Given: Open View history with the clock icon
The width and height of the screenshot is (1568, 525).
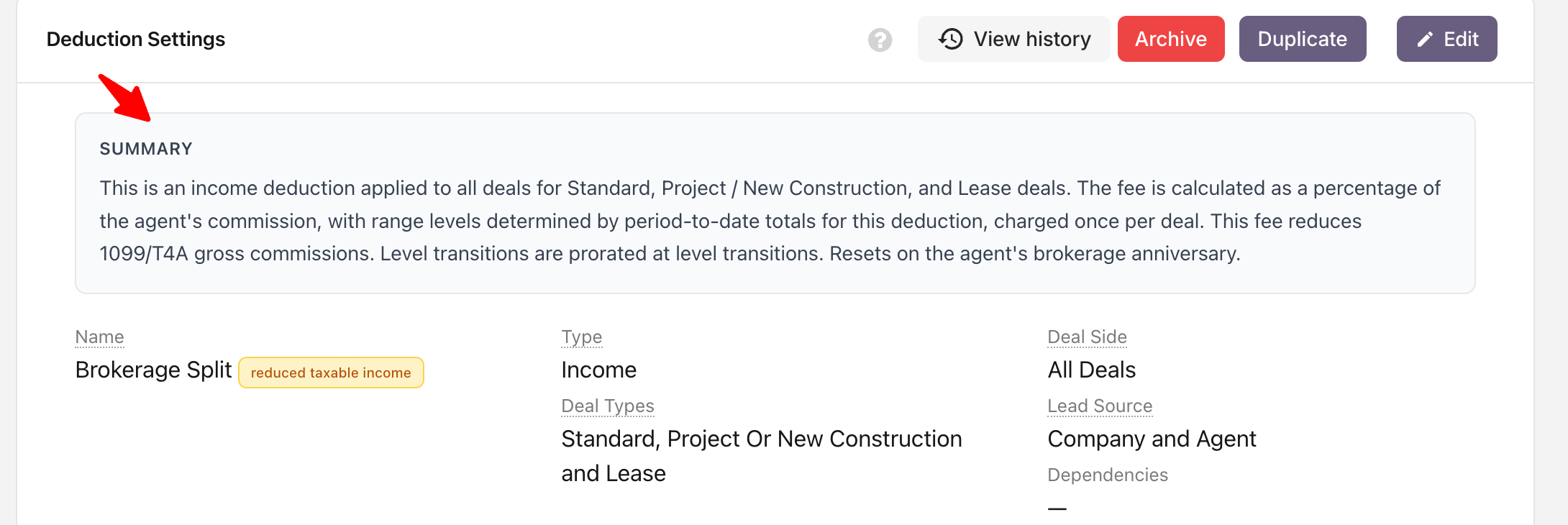Looking at the screenshot, I should [x=1013, y=39].
